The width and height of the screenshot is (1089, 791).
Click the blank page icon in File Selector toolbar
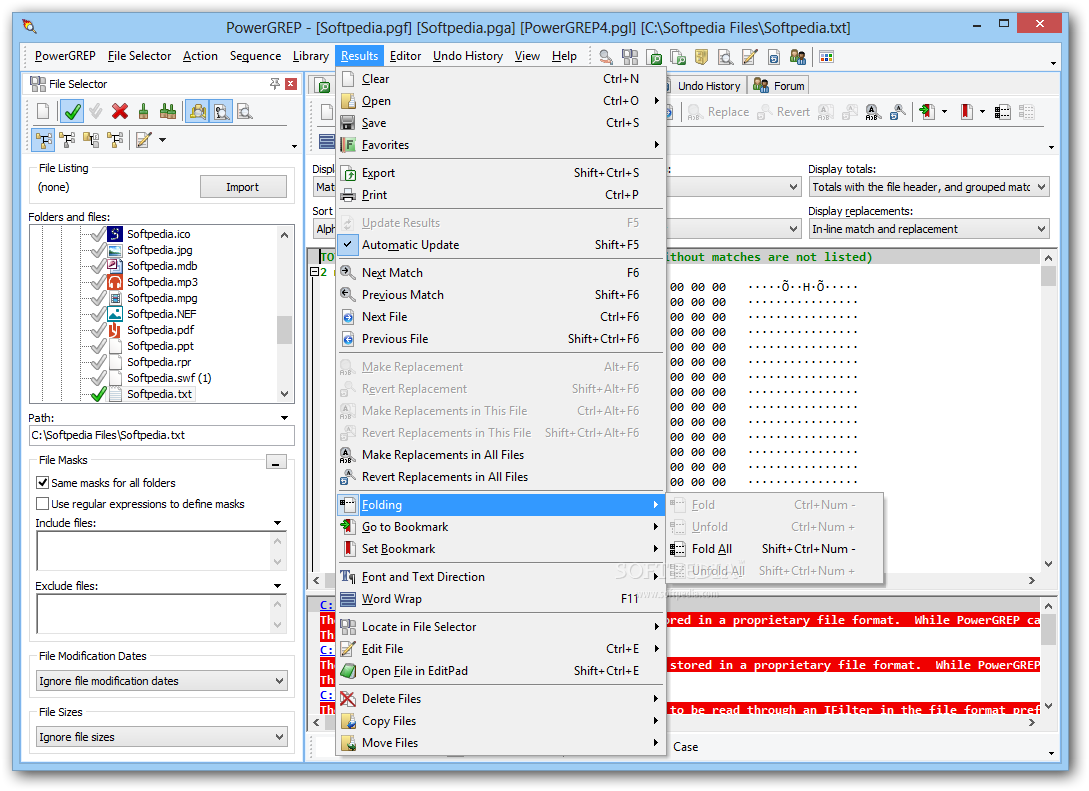43,111
